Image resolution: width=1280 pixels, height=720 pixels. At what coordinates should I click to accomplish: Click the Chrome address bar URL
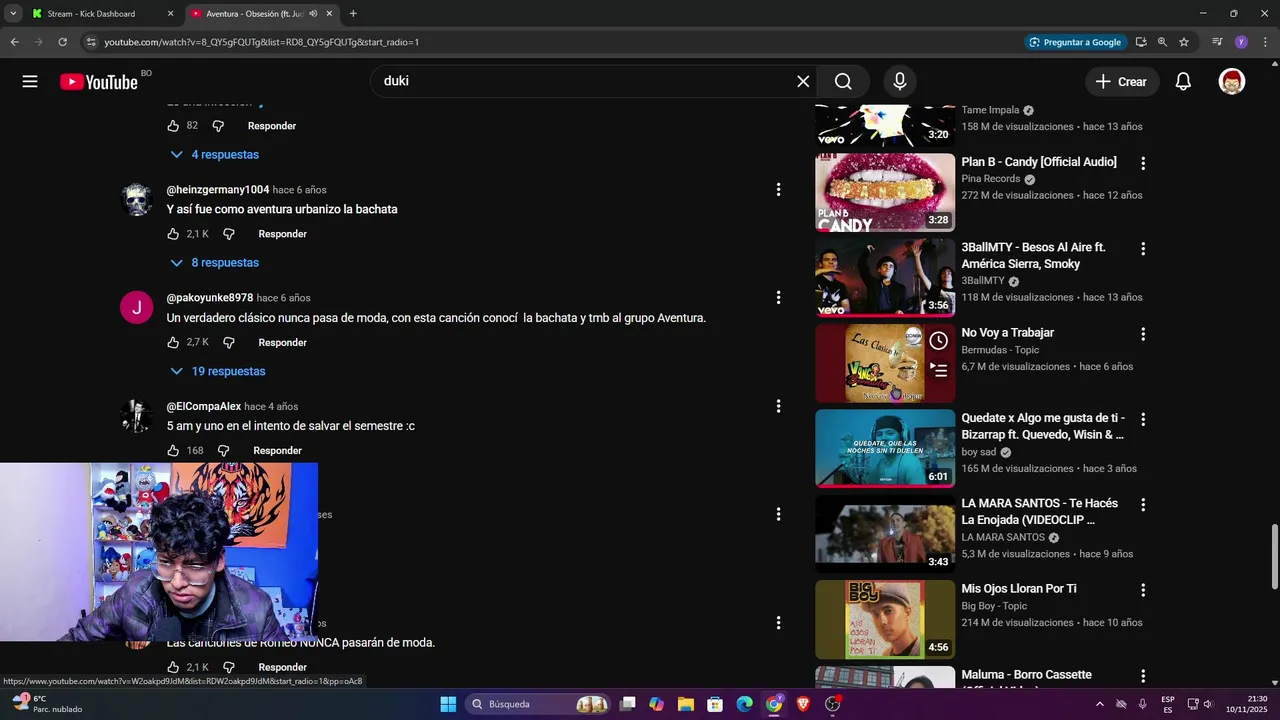(262, 42)
